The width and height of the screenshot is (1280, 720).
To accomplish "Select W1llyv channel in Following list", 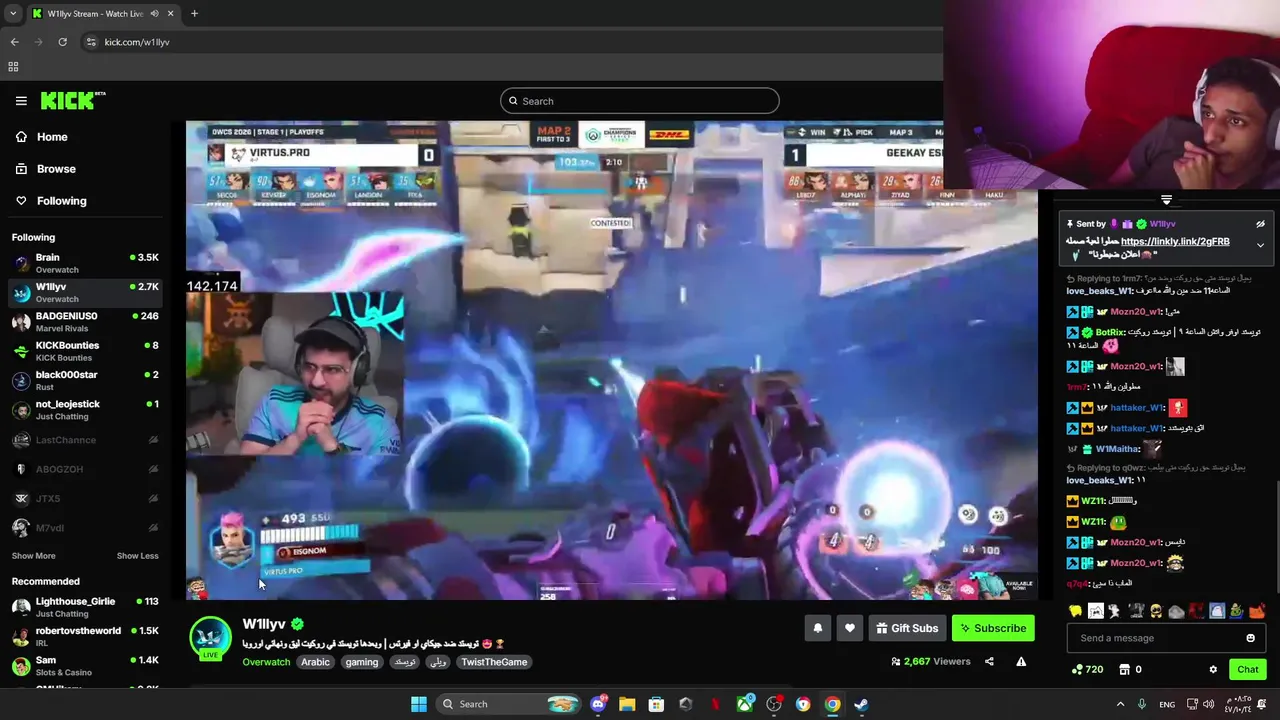I will tap(85, 292).
